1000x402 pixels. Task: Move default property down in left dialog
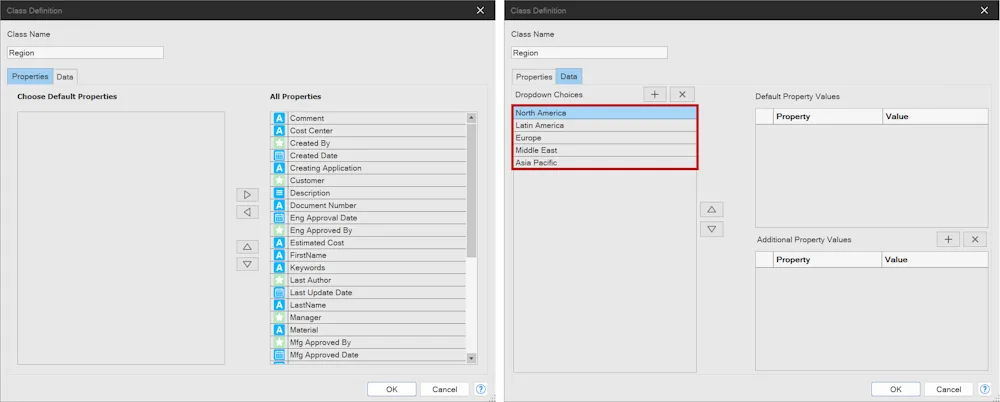pos(247,264)
